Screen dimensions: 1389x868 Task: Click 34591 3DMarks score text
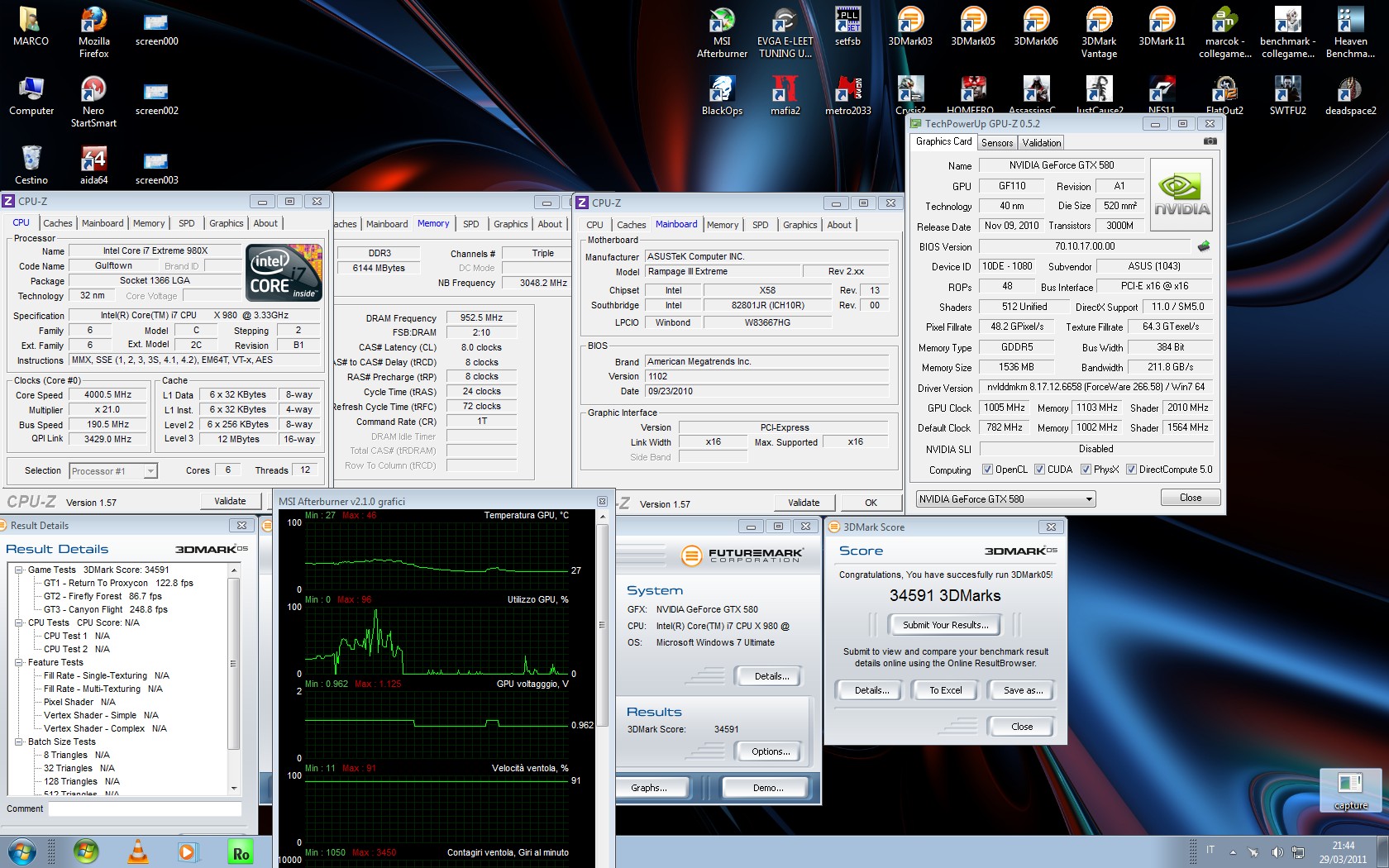[x=945, y=595]
